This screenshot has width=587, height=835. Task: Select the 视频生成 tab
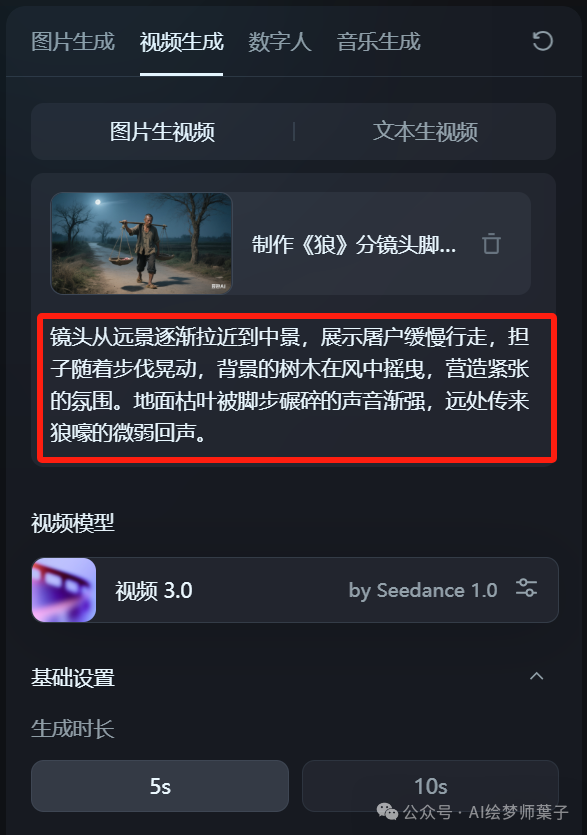pos(182,42)
